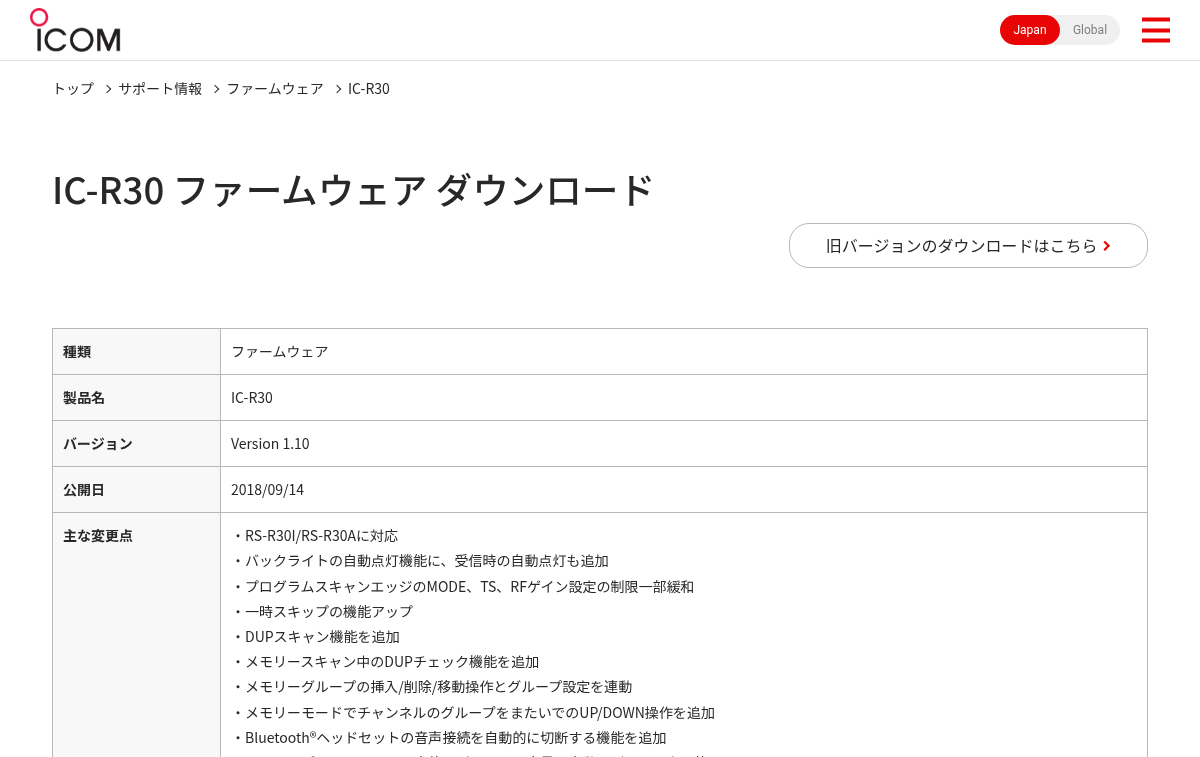Screen dimensions: 1200x757
Task: Click IC-R30 breadcrumb item
Action: (x=369, y=88)
